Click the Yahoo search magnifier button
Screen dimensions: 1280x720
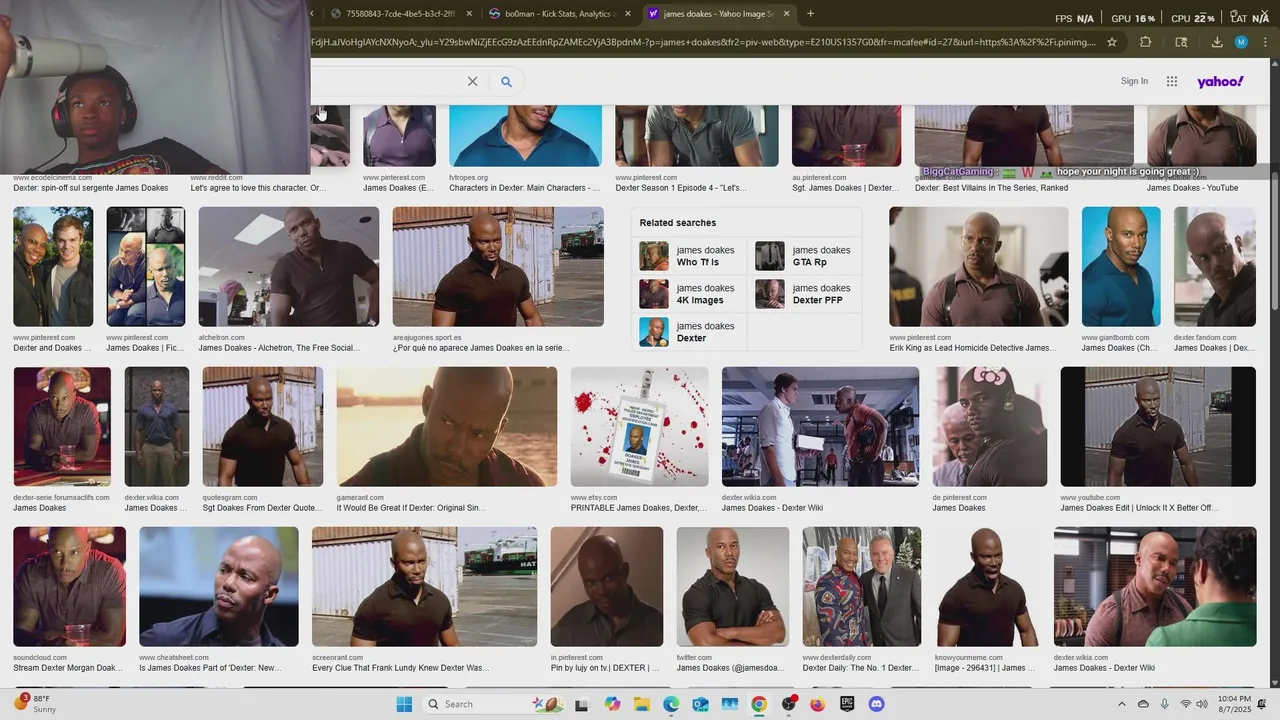click(x=506, y=82)
